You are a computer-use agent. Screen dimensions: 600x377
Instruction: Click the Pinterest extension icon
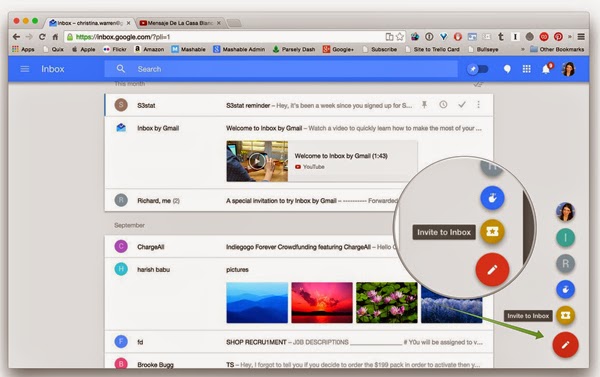558,37
